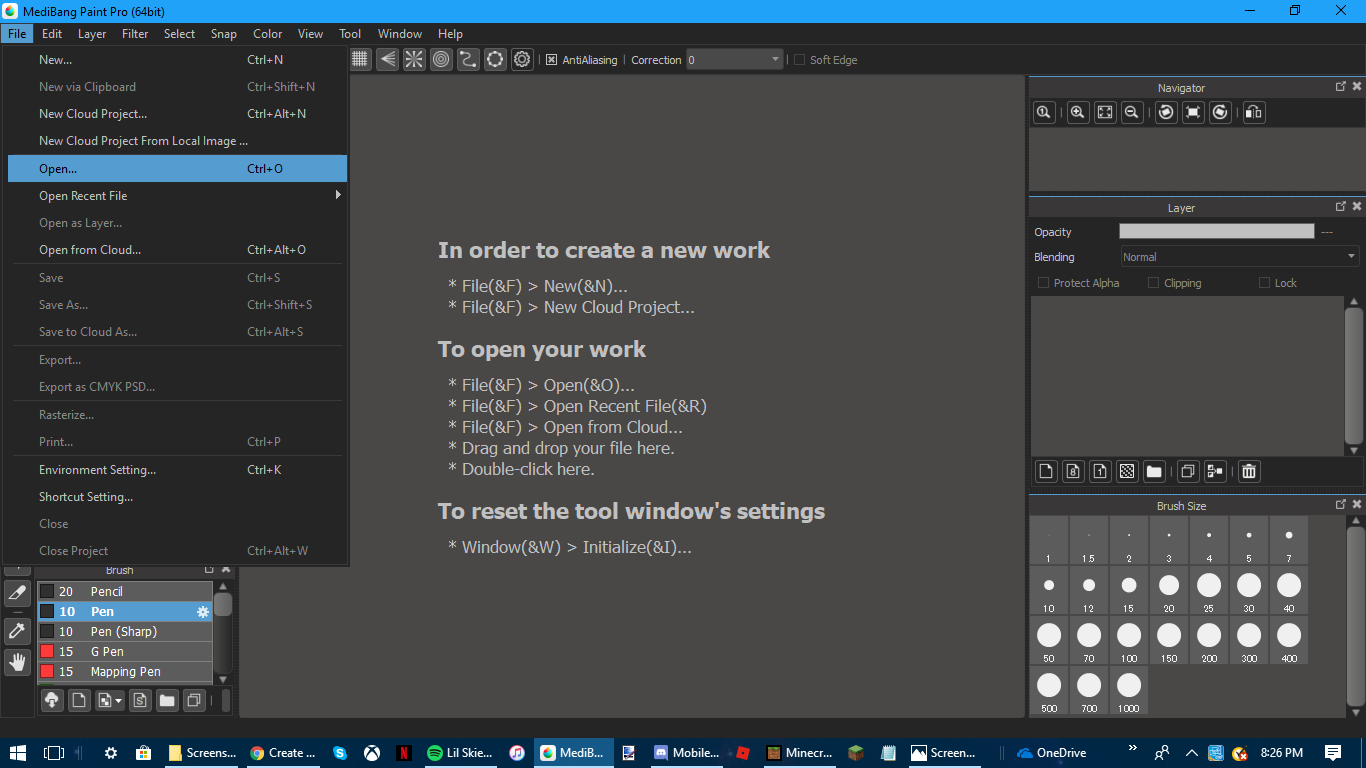Expand the Open Recent File submenu
The height and width of the screenshot is (768, 1366).
pos(177,196)
